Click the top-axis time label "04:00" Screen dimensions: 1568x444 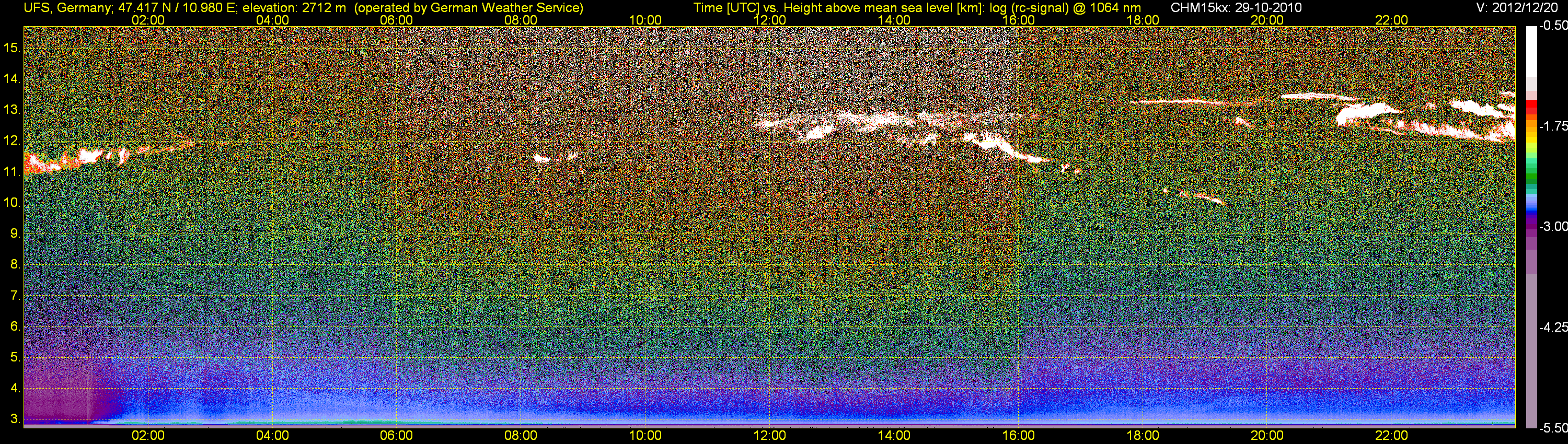click(272, 20)
